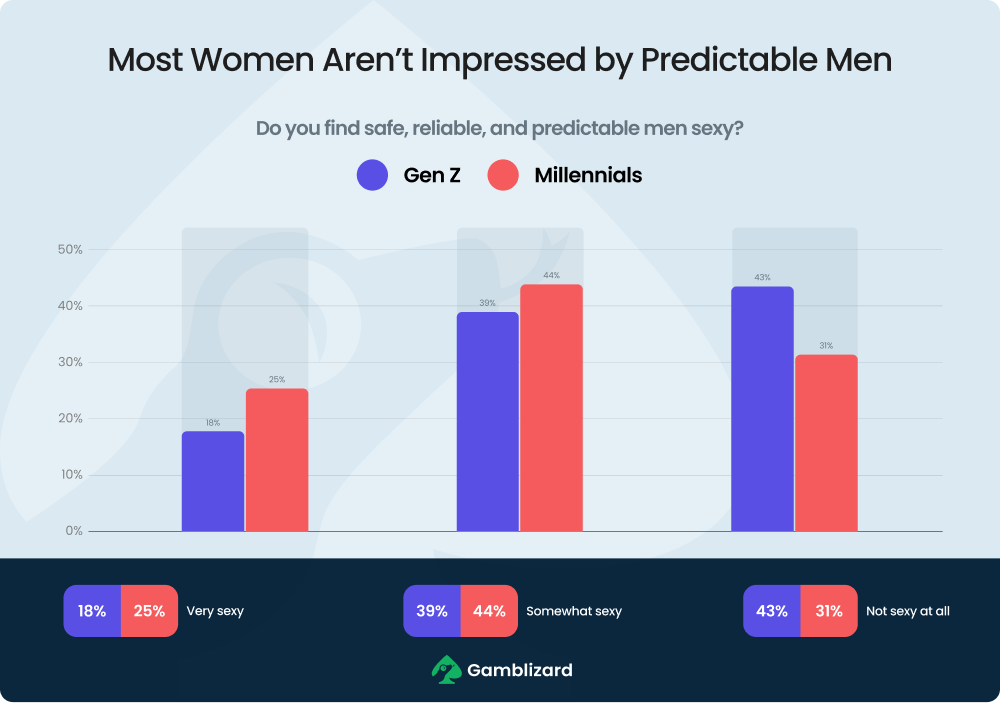Click the purple 18% badge in footer
The width and height of the screenshot is (1000, 703).
[x=92, y=611]
